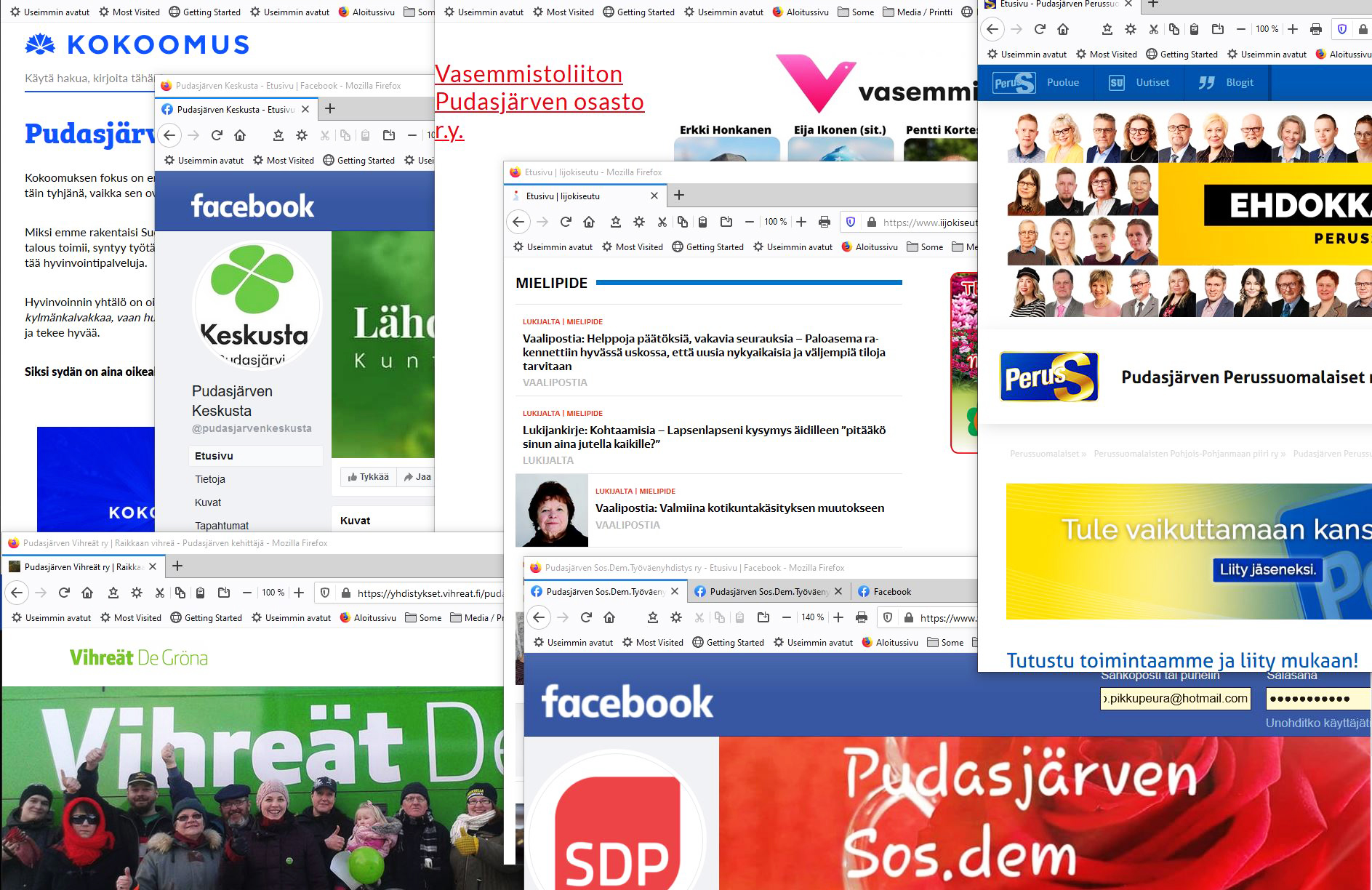The image size is (1372, 890).
Task: Switch to the second Pudasjärven Sos.Dem.Työväeny tab
Action: [x=769, y=591]
